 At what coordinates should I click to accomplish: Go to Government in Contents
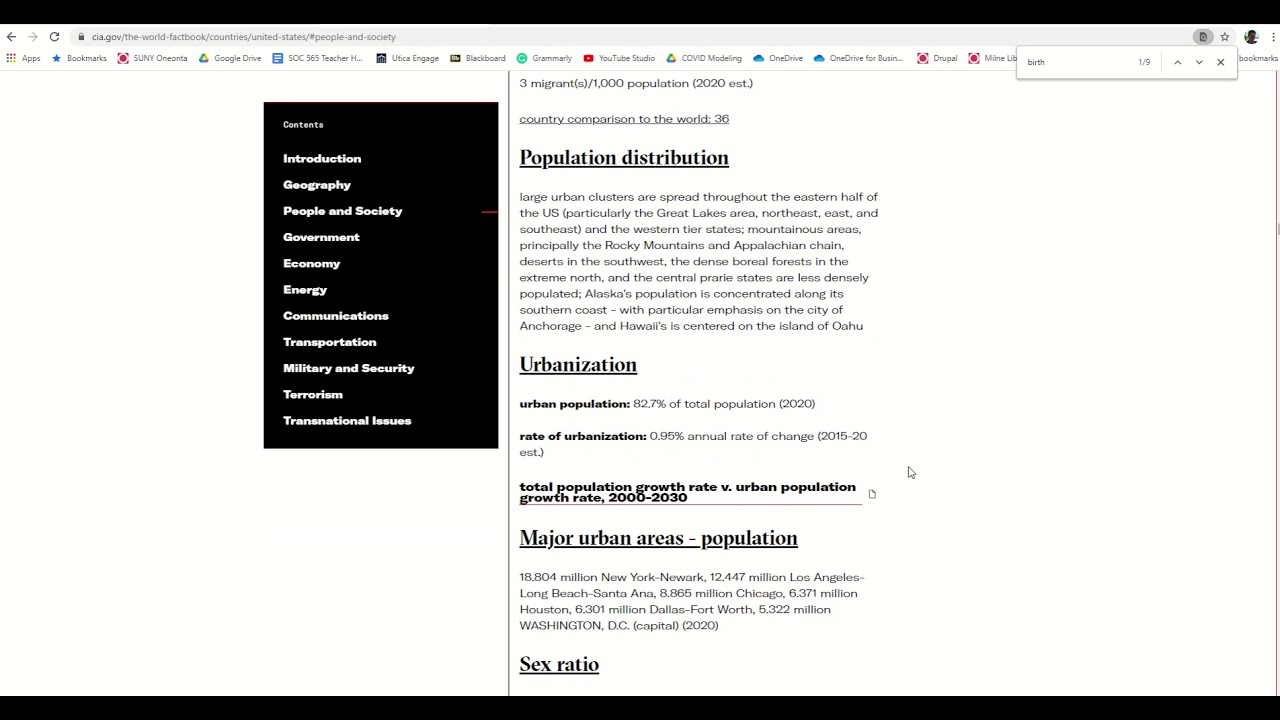pyautogui.click(x=321, y=237)
